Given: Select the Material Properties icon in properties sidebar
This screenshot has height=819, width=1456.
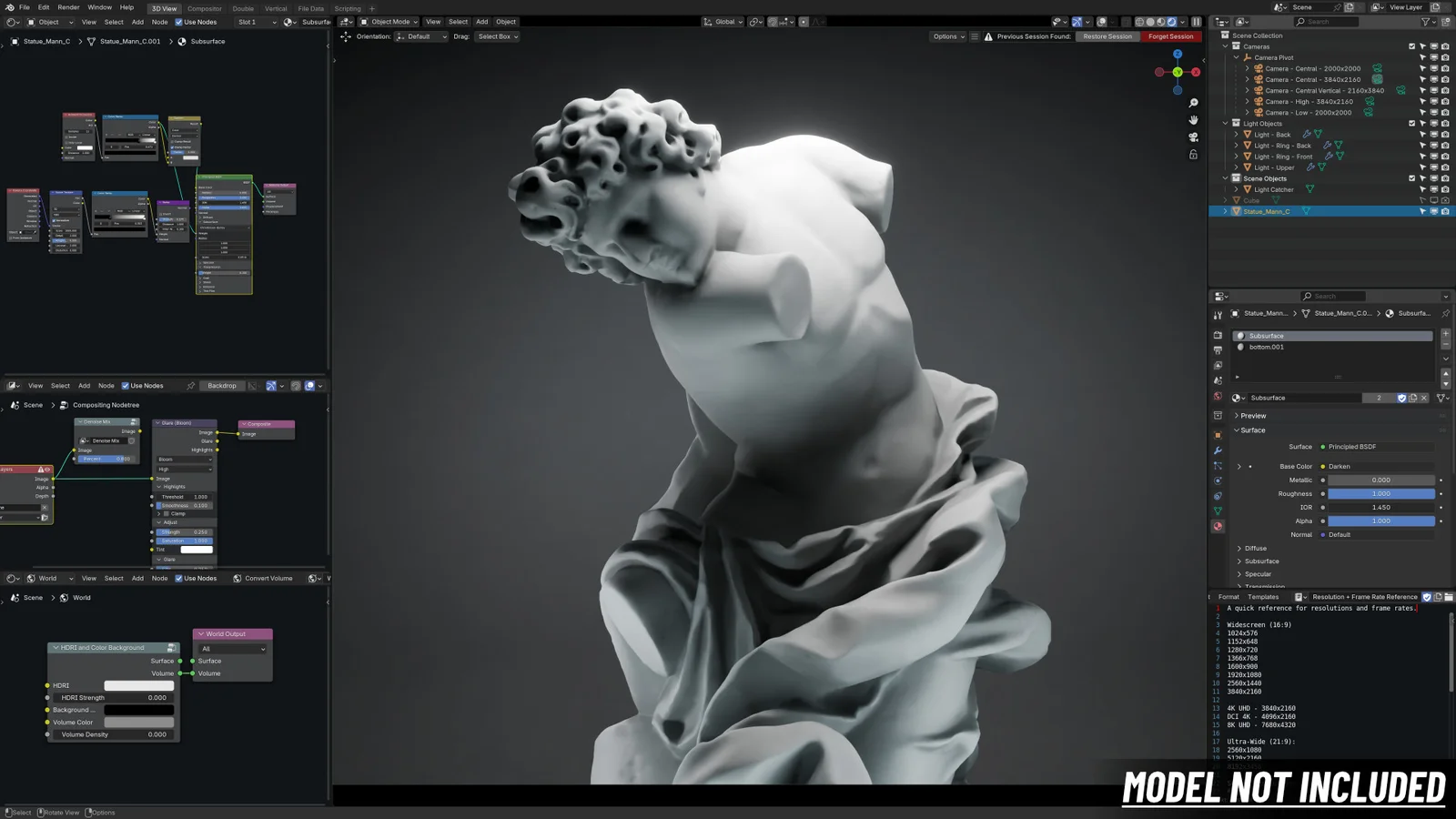Looking at the screenshot, I should 1218,526.
